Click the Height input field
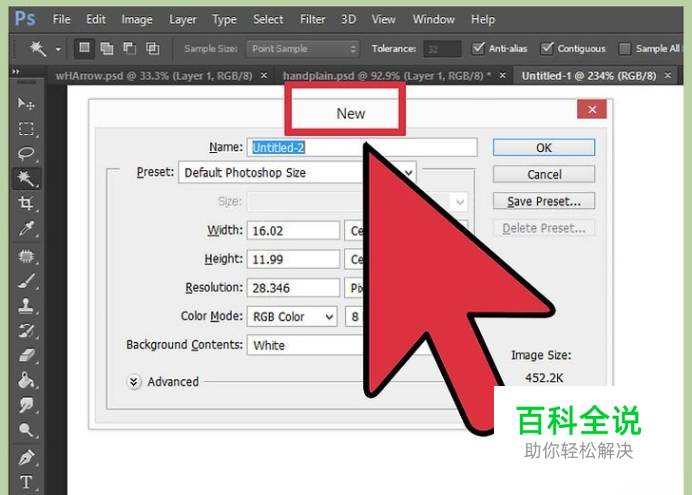 293,259
